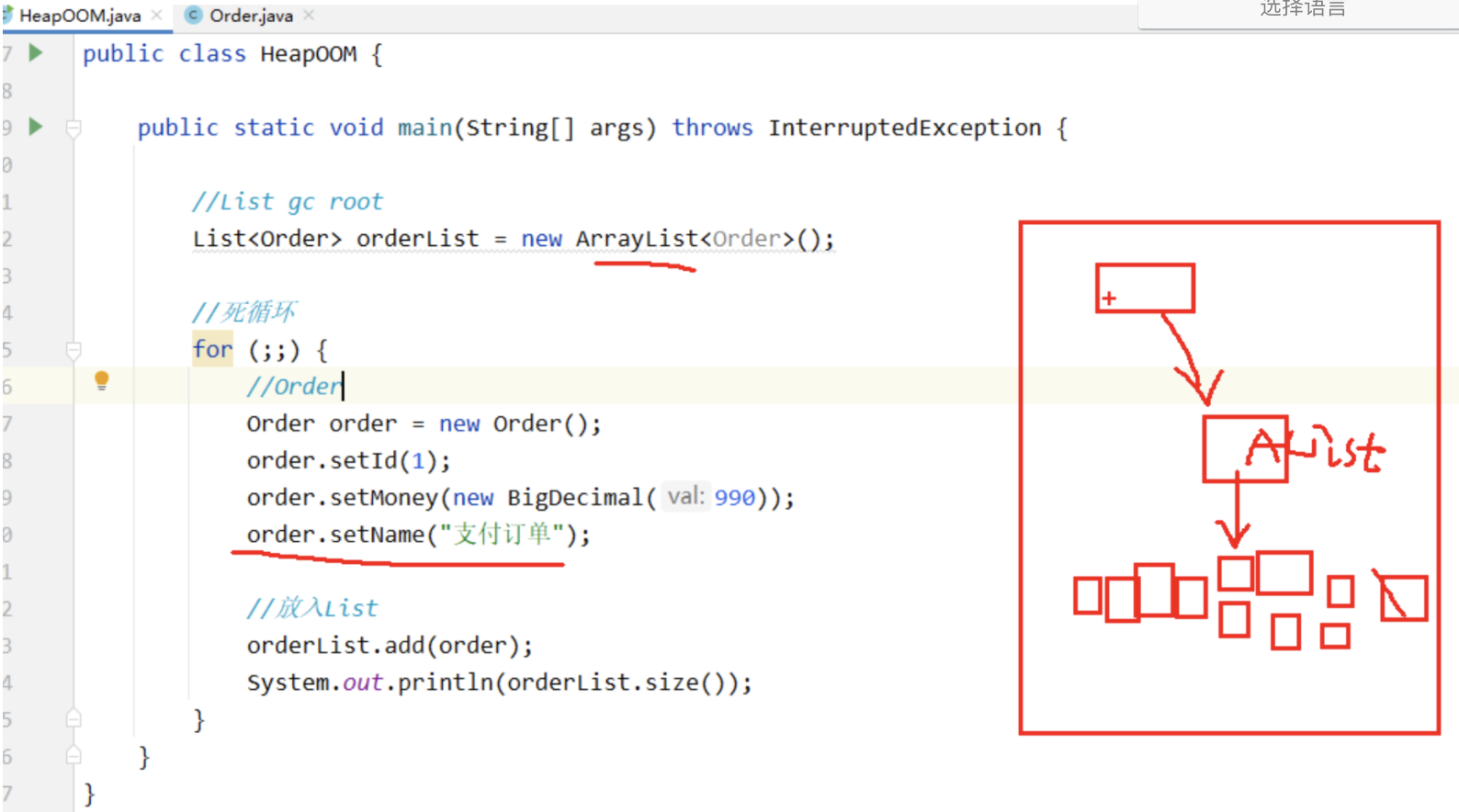Image resolution: width=1459 pixels, height=812 pixels.
Task: Click the Order.java file class icon
Action: [x=193, y=15]
